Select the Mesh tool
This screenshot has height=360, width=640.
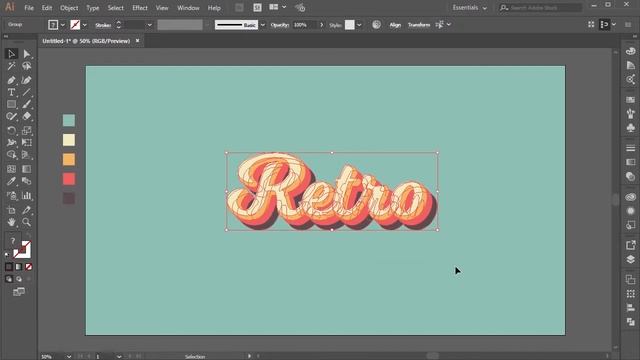pos(11,169)
